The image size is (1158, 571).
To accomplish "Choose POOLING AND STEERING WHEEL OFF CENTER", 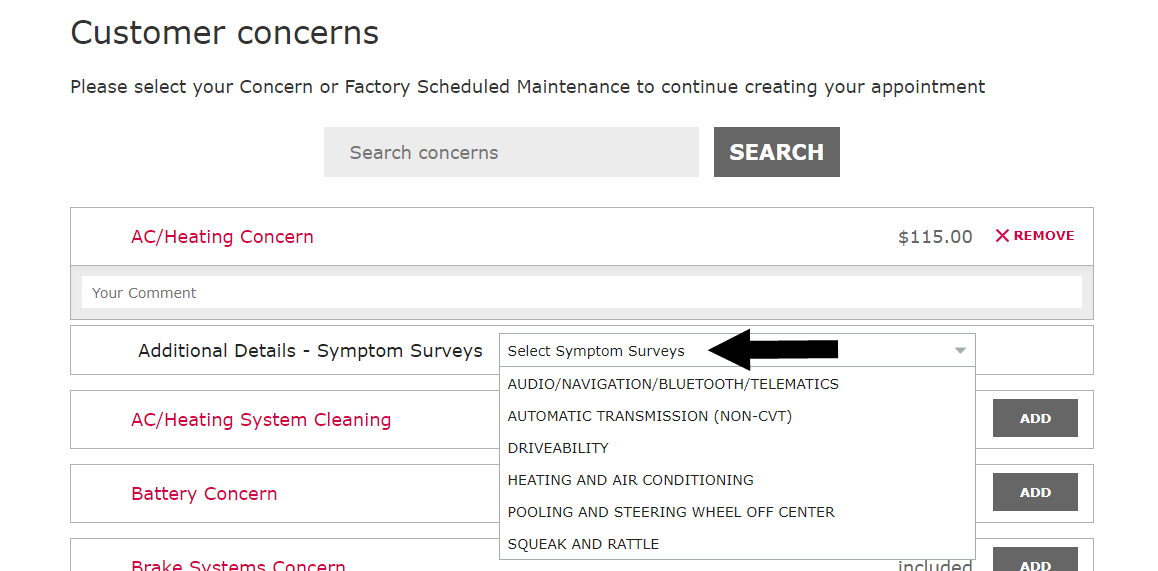I will [671, 512].
